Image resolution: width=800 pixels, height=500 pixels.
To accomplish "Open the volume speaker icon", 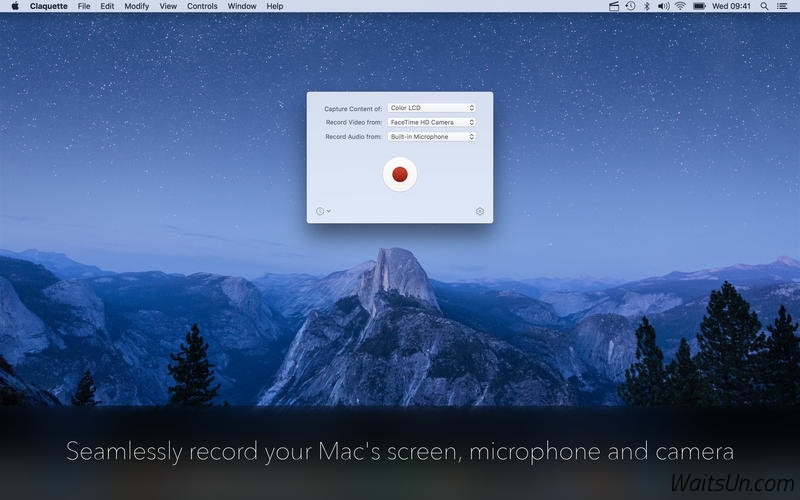I will coord(662,6).
